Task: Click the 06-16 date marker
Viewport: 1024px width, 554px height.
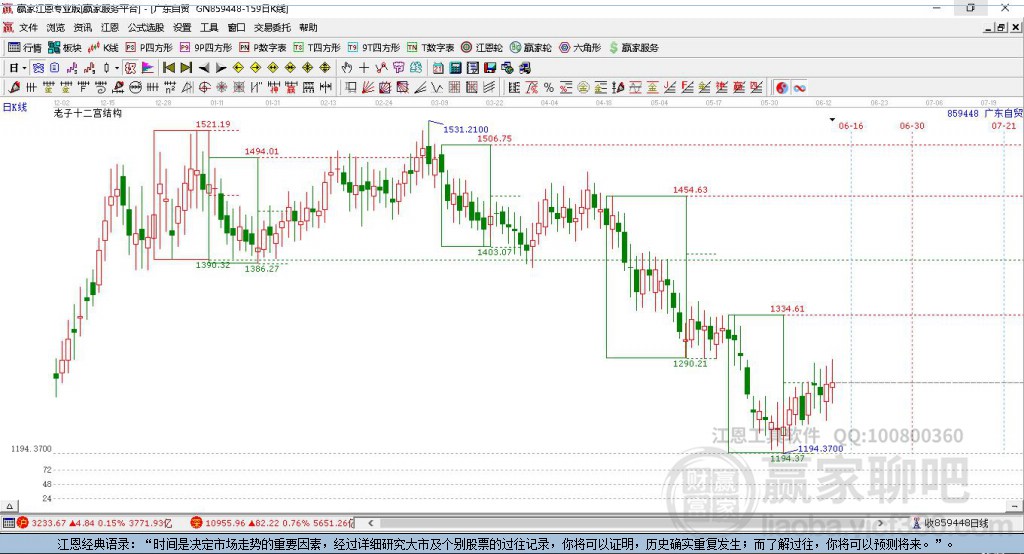Action: pos(851,126)
